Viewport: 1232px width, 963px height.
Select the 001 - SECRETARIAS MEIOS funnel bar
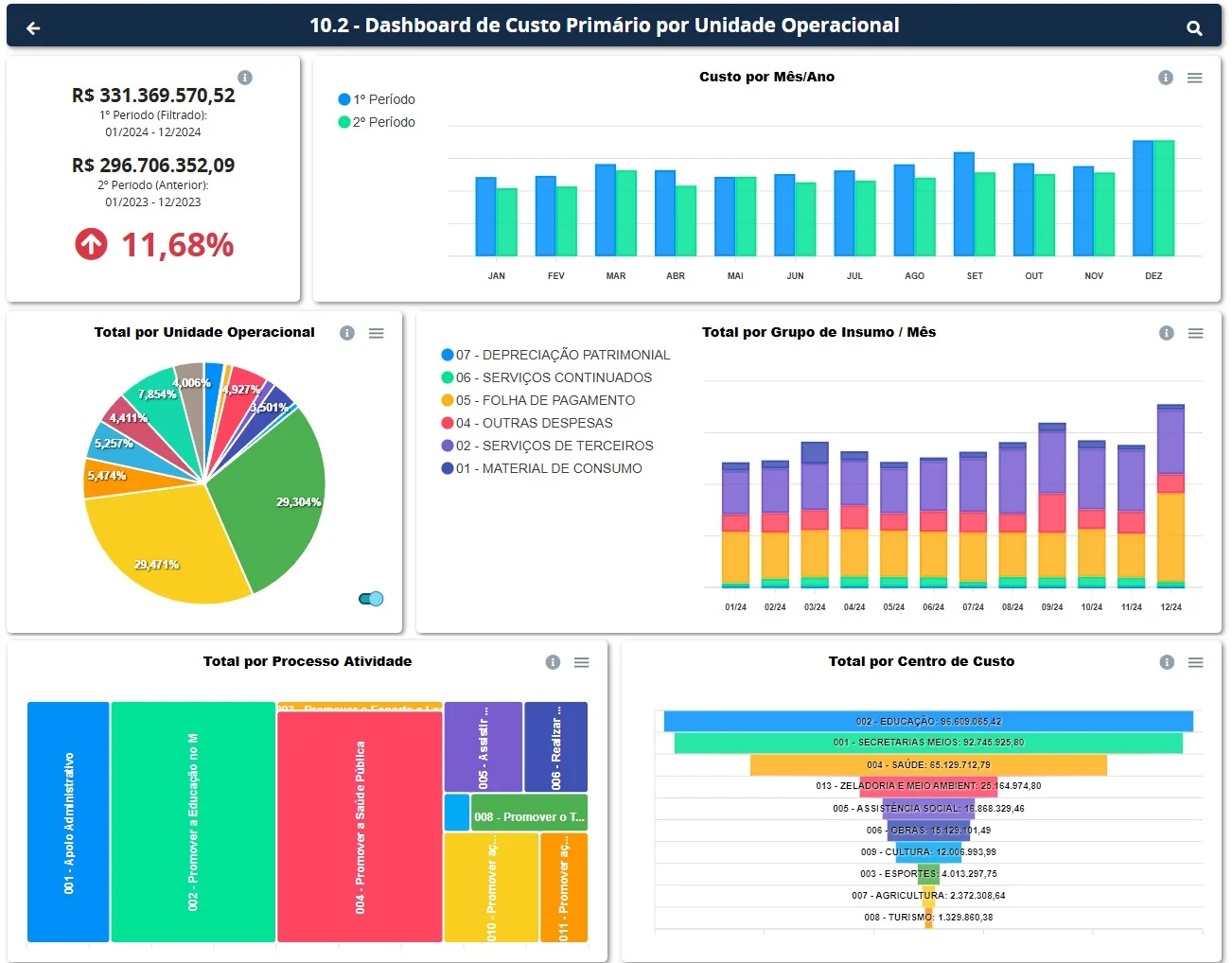point(928,743)
